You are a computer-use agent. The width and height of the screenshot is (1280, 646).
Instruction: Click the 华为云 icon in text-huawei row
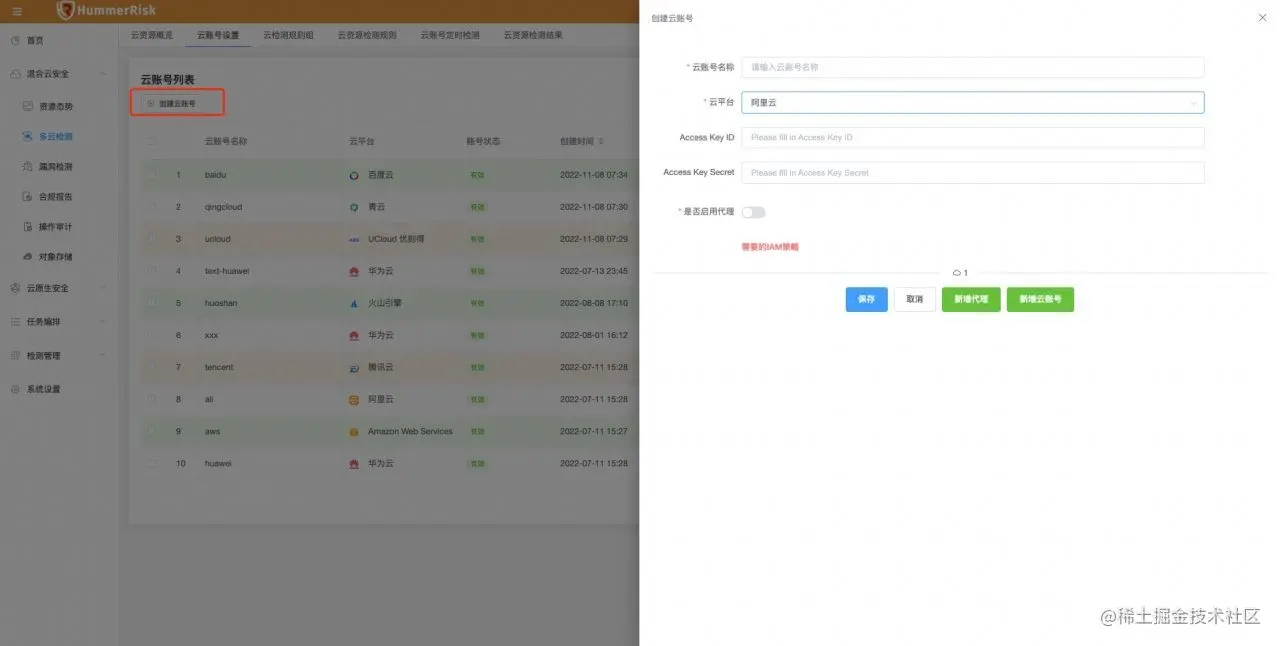pyautogui.click(x=354, y=271)
